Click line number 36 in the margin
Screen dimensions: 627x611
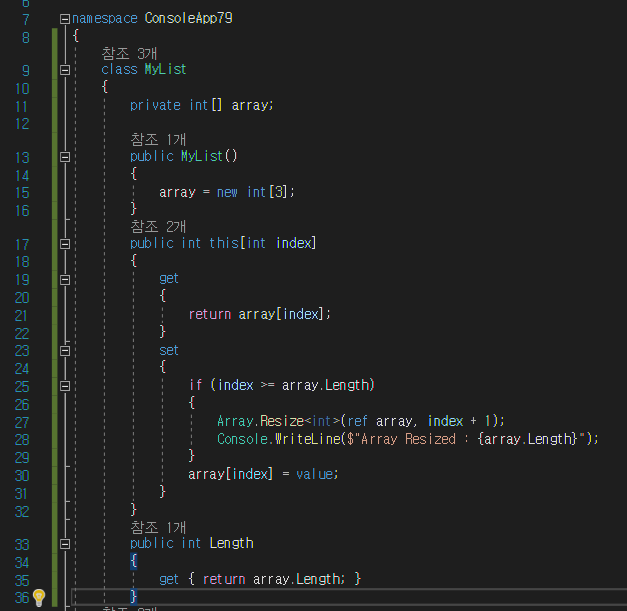click(22, 598)
